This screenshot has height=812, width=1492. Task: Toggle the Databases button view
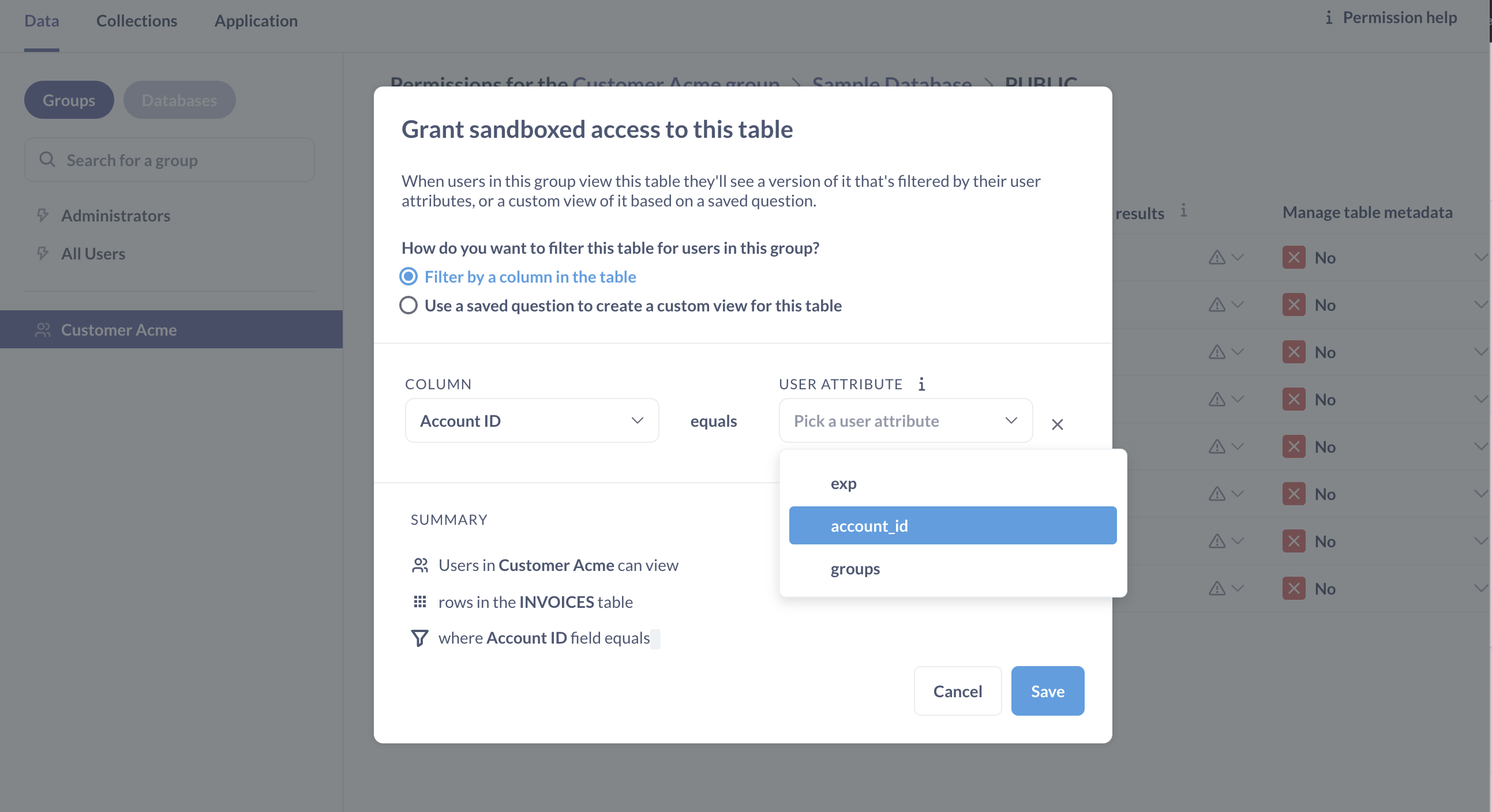(x=179, y=99)
